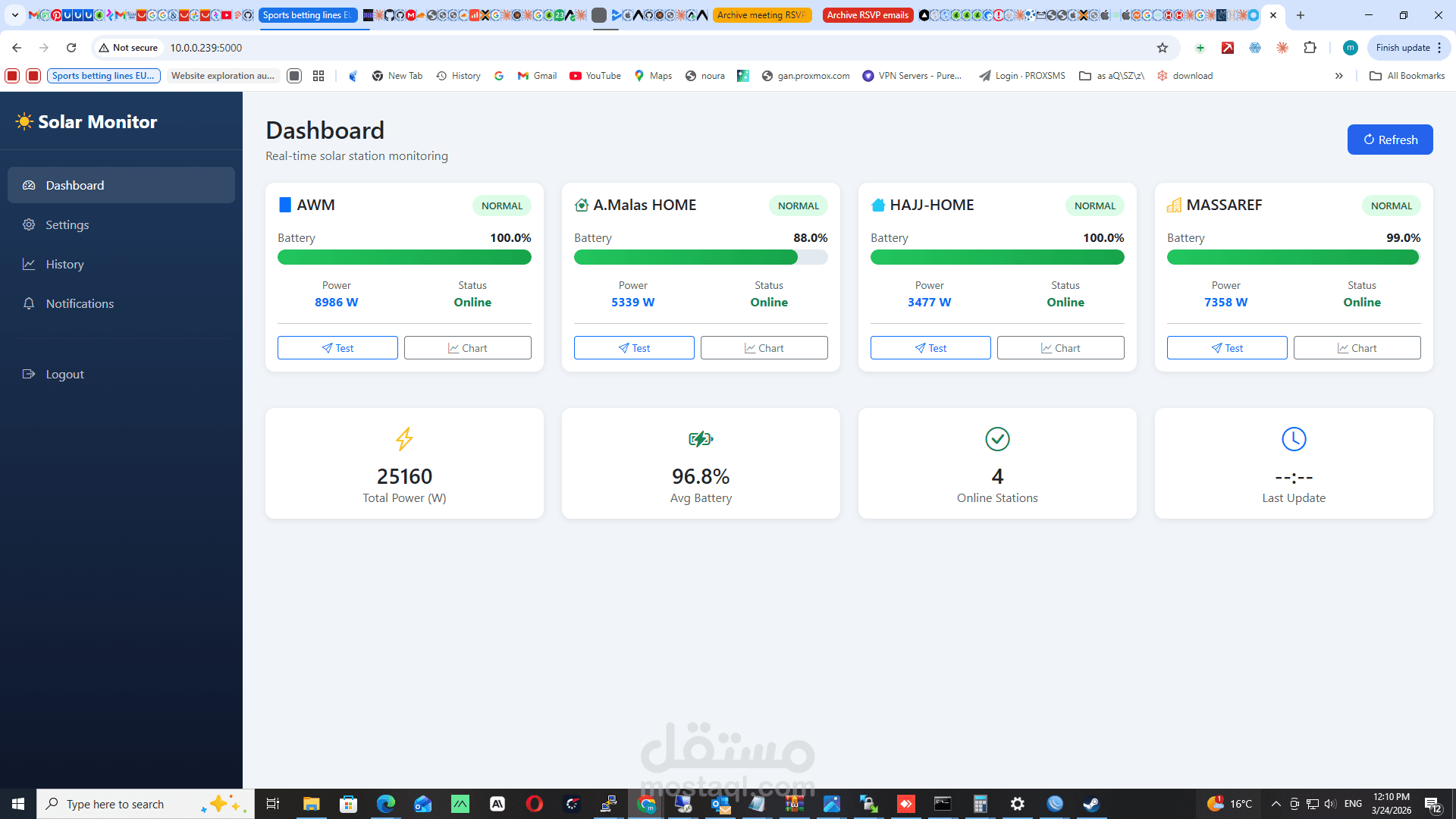
Task: Click the A.Malas HOME battery progress bar
Action: pyautogui.click(x=701, y=257)
